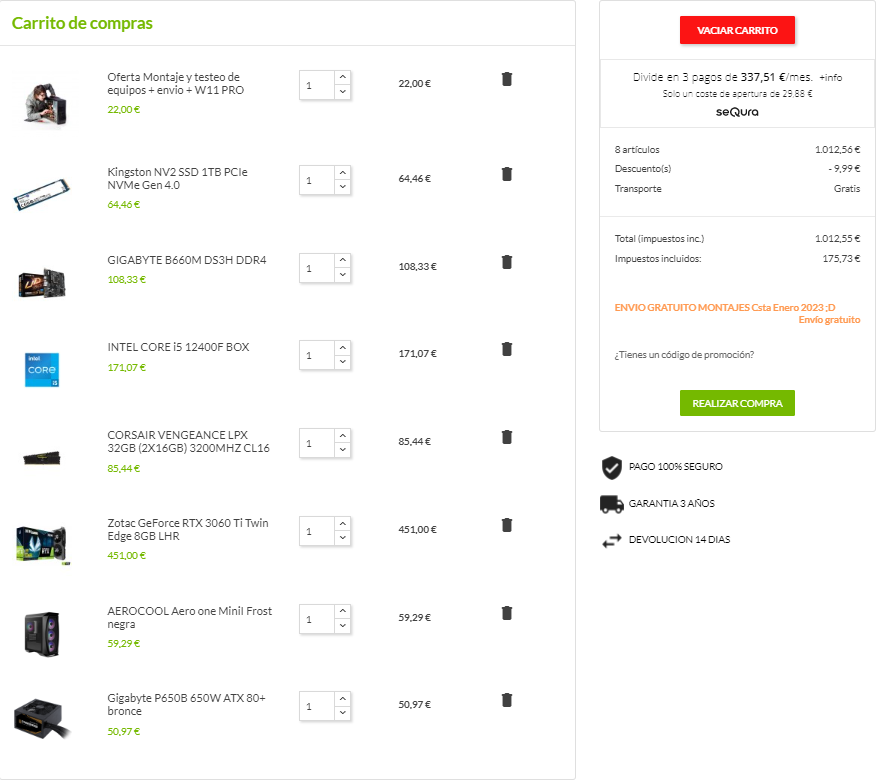Click the seQura logo
The width and height of the screenshot is (878, 780).
(737, 112)
